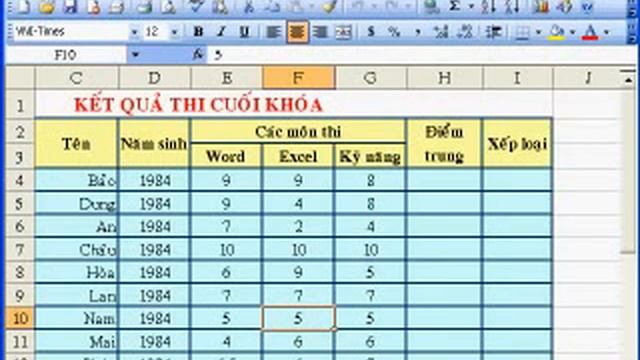Toggle Underline formatting
The image size is (640, 360).
point(244,31)
